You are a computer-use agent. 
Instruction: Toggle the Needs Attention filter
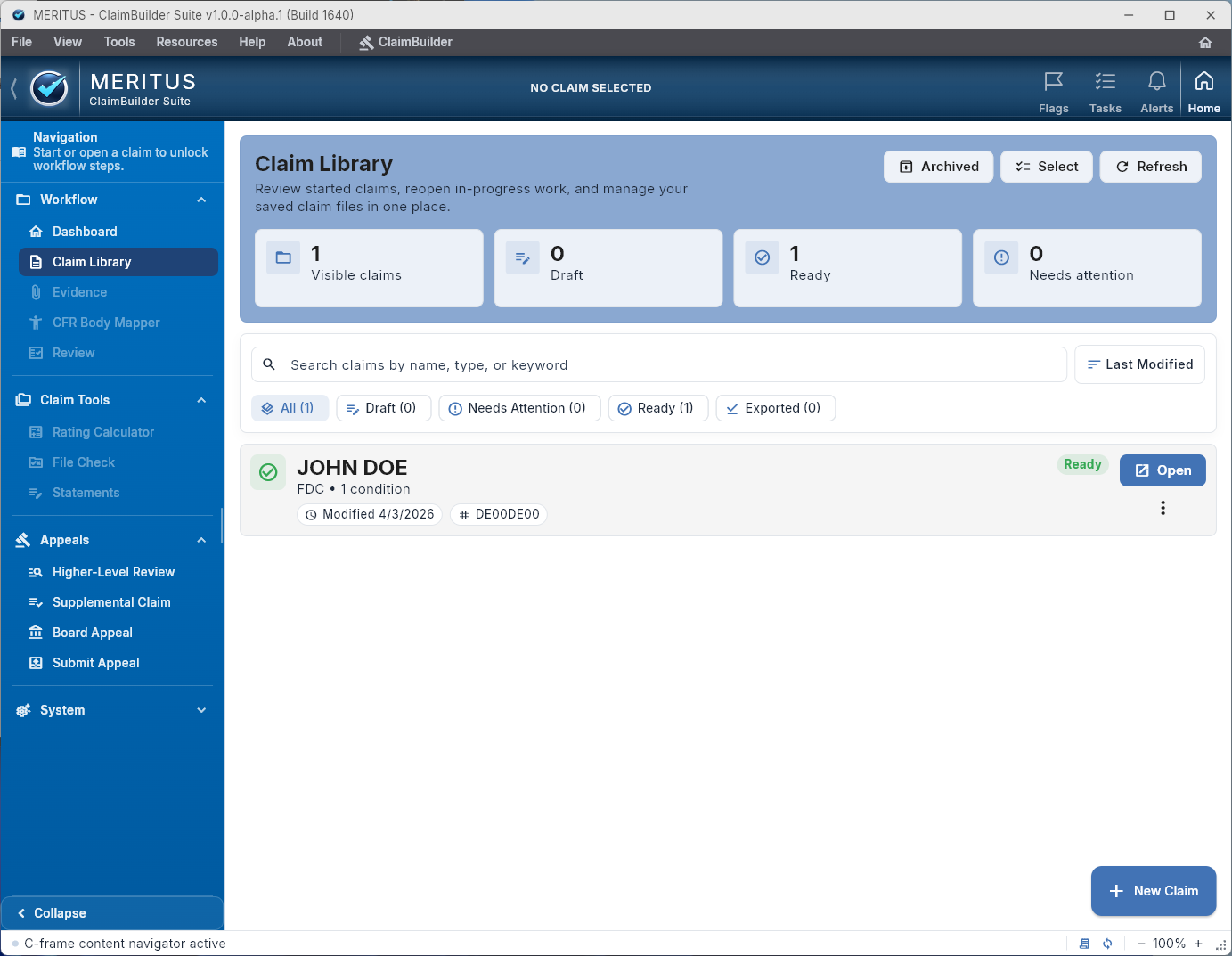point(519,407)
